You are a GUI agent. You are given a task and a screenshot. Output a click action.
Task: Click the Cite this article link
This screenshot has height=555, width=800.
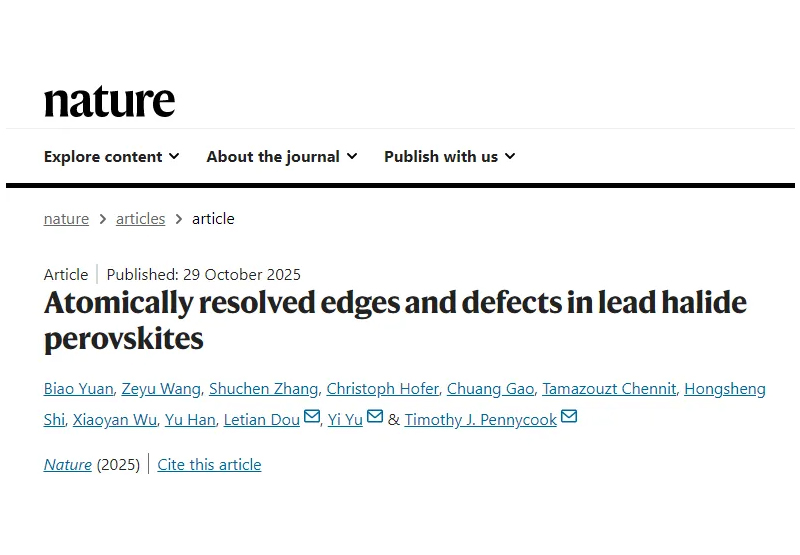[209, 464]
